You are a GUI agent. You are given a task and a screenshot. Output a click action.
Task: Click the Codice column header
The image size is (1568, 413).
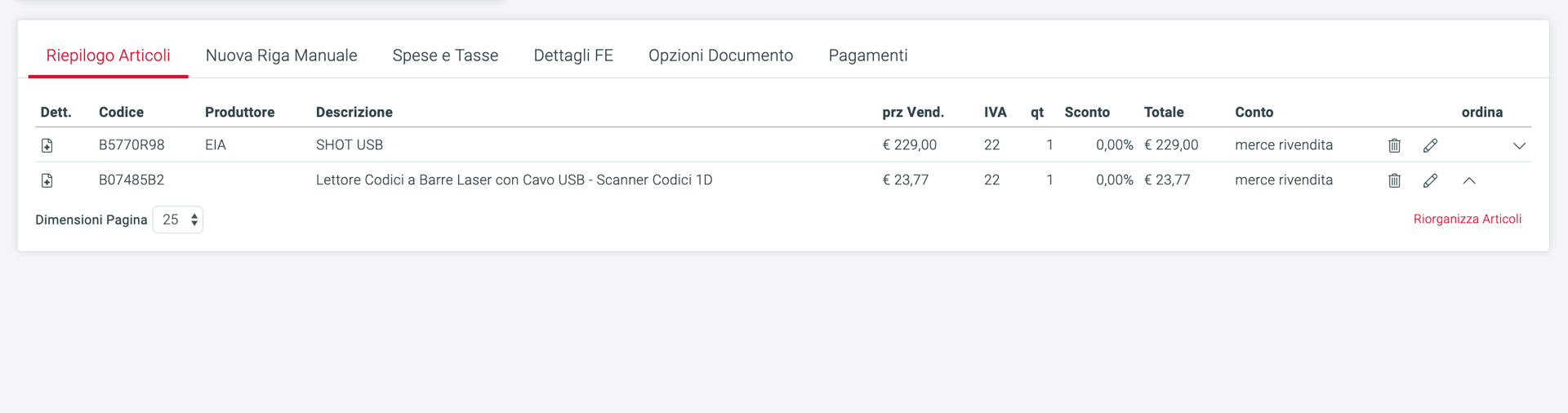click(x=121, y=112)
